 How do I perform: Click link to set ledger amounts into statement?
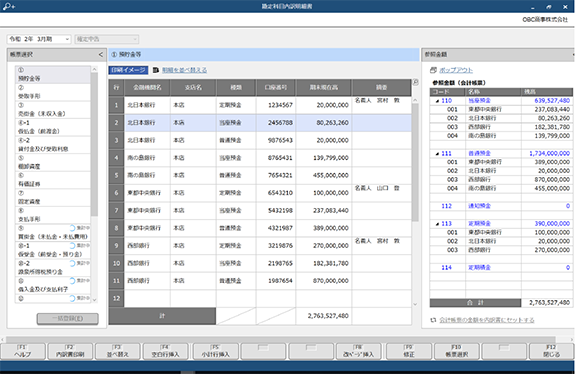[487, 320]
